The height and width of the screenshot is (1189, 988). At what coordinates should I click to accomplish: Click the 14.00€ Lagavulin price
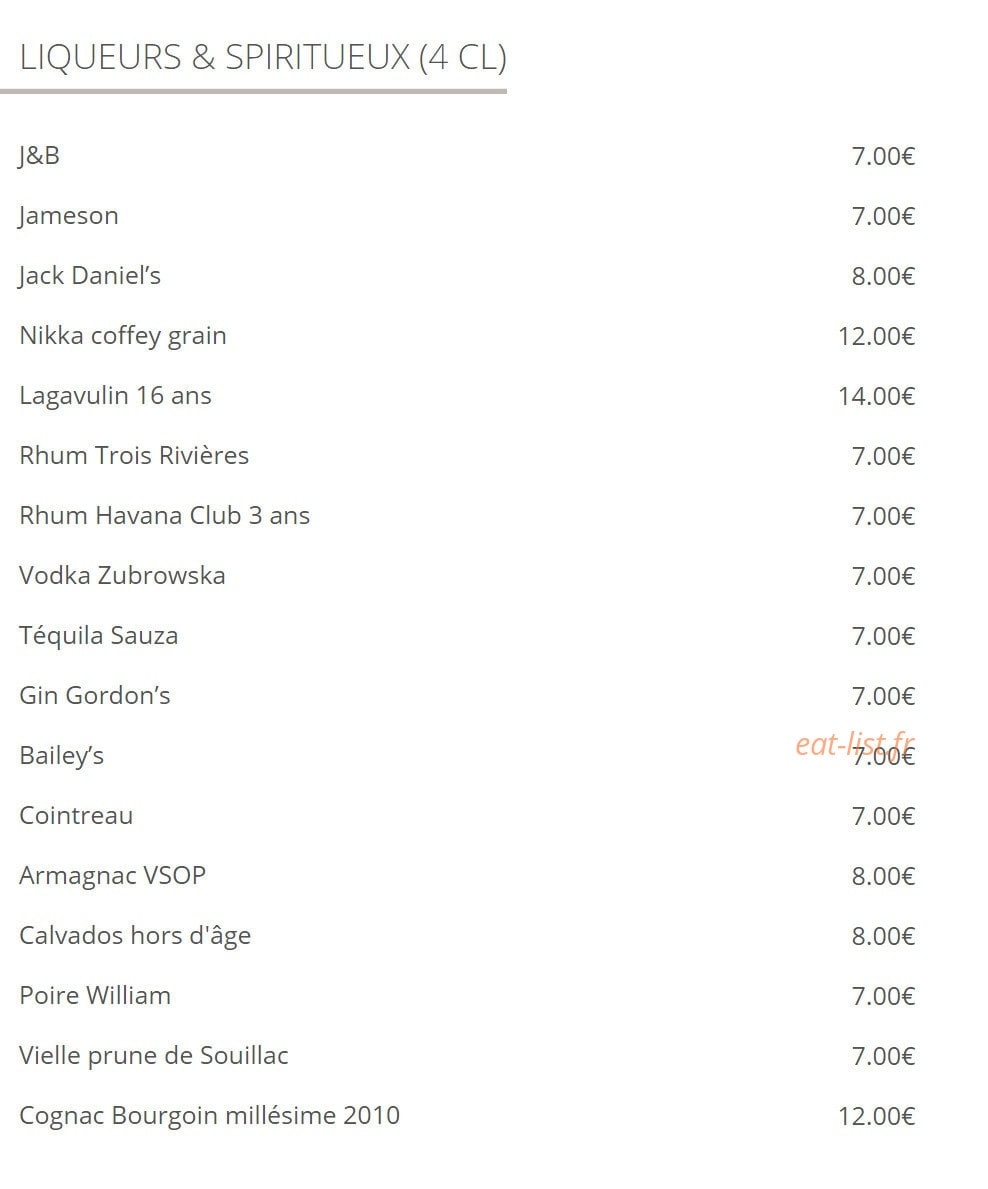tap(877, 397)
